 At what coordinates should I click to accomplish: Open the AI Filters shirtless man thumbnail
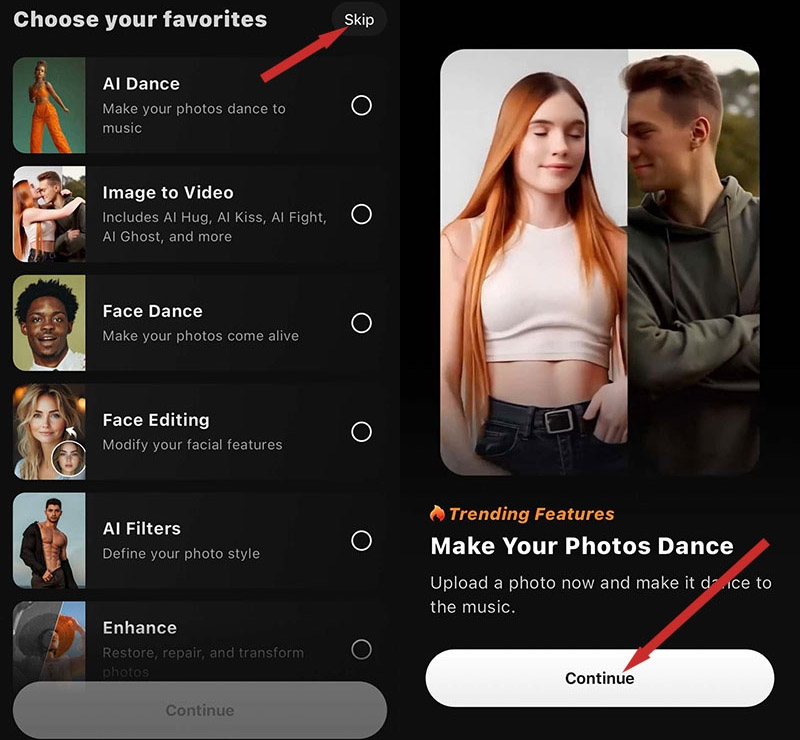tap(49, 540)
